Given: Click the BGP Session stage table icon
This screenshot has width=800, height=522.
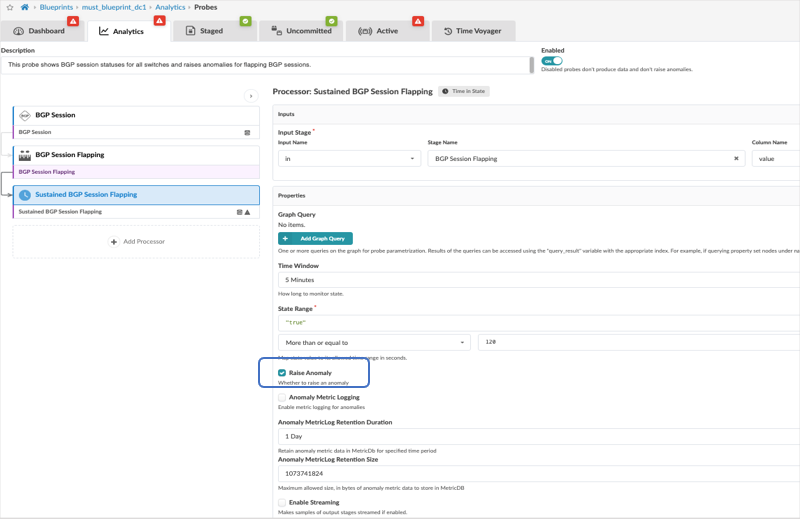Looking at the screenshot, I should pyautogui.click(x=248, y=132).
